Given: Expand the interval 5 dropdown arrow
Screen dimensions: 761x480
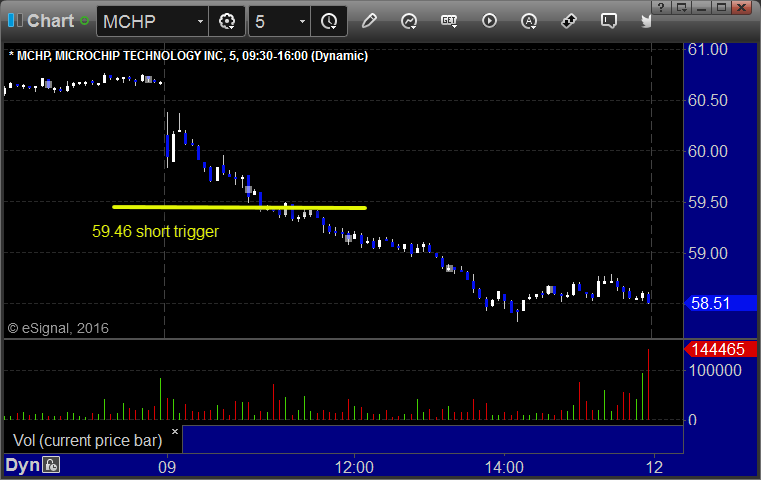Looking at the screenshot, I should click(x=302, y=21).
